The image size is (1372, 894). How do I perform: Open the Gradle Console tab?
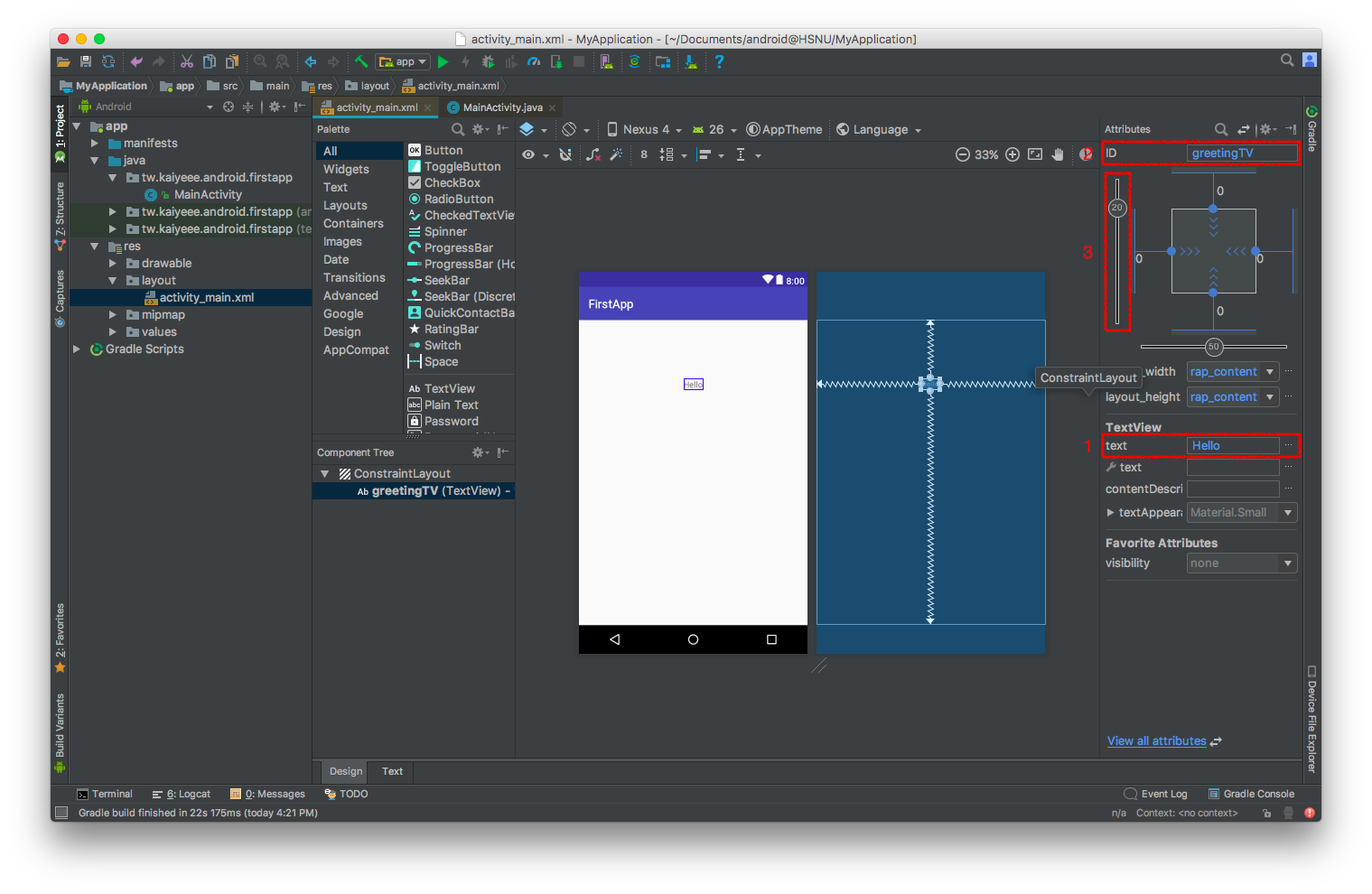[x=1251, y=794]
